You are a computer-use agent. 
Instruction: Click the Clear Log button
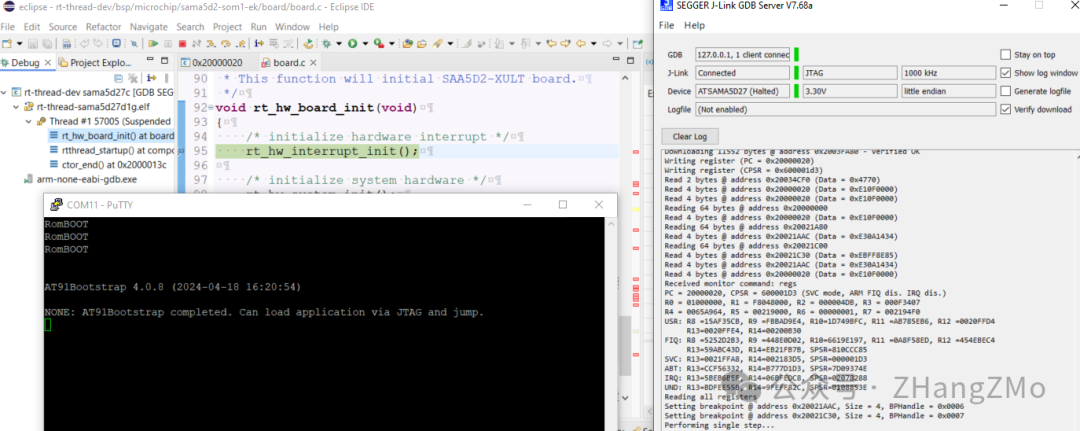pyautogui.click(x=689, y=136)
